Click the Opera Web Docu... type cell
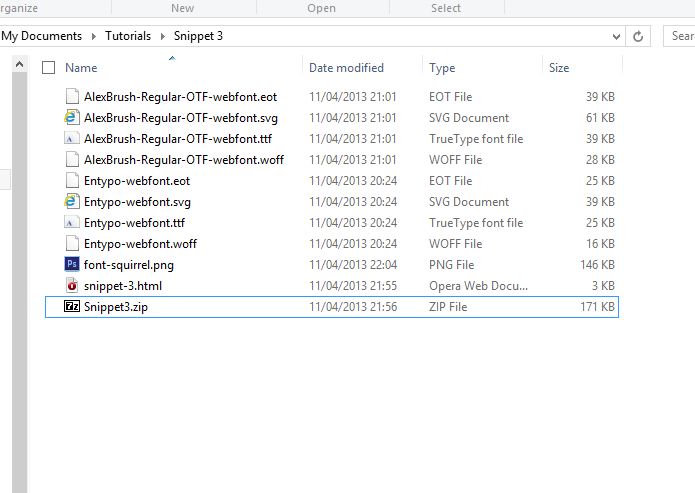 click(478, 286)
